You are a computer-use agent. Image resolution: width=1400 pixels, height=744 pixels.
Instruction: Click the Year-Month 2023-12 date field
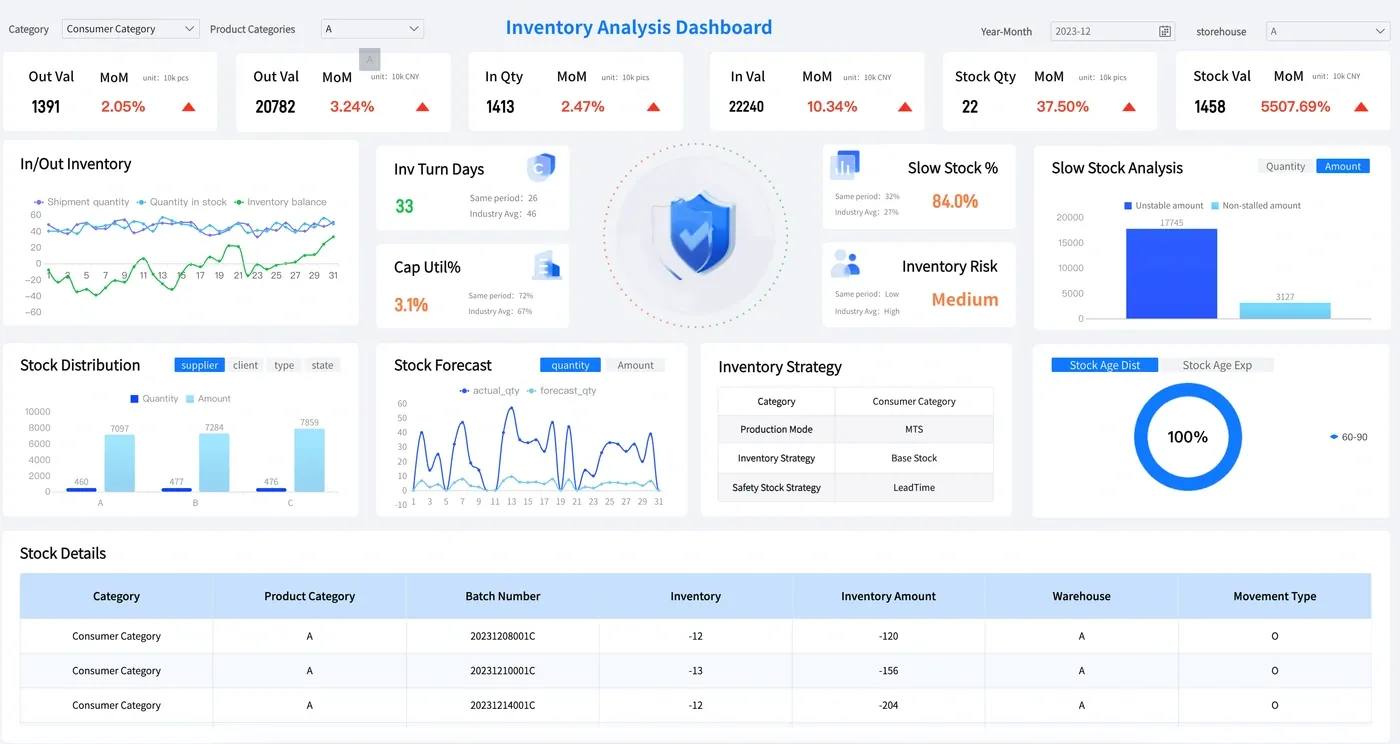1112,31
